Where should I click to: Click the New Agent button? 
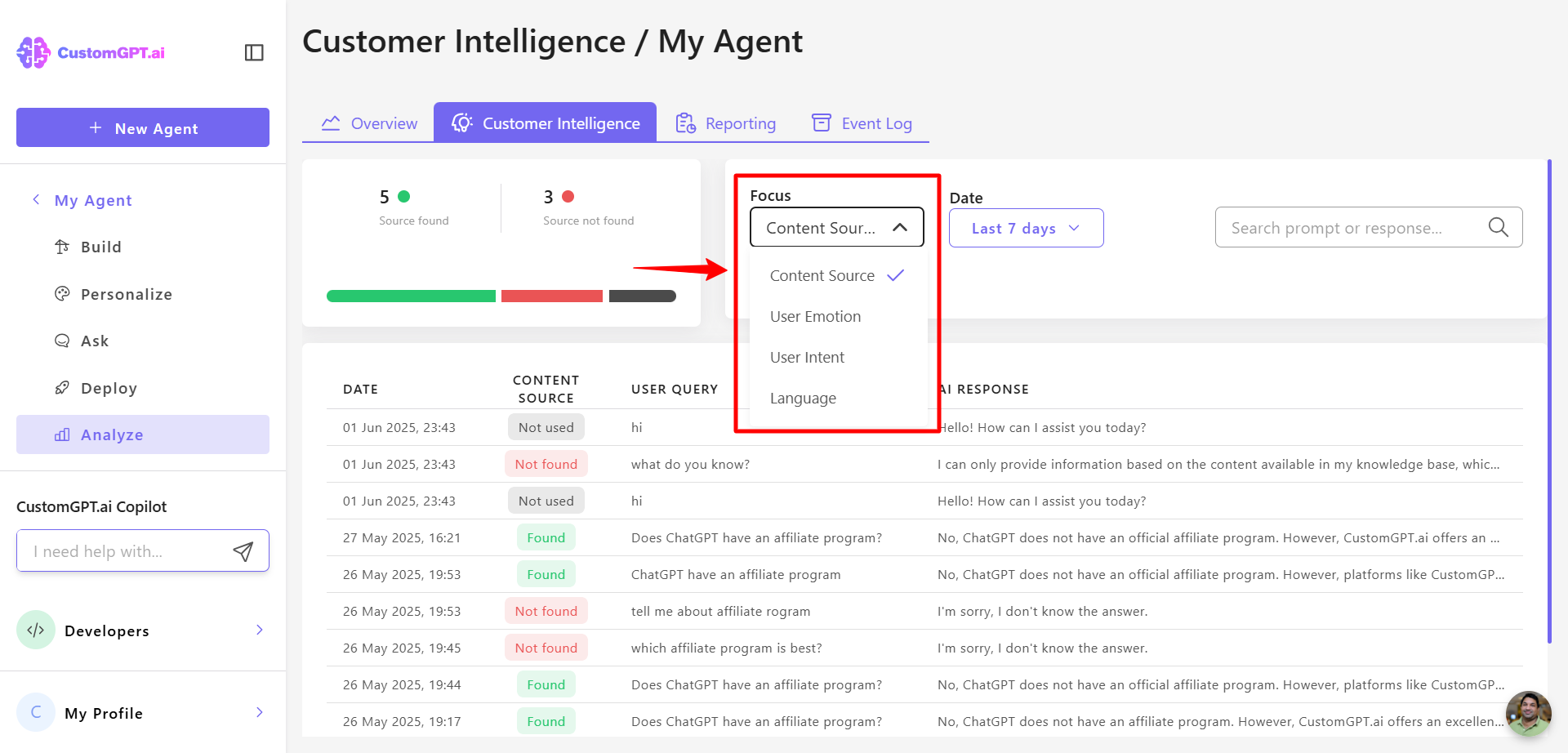[x=143, y=127]
